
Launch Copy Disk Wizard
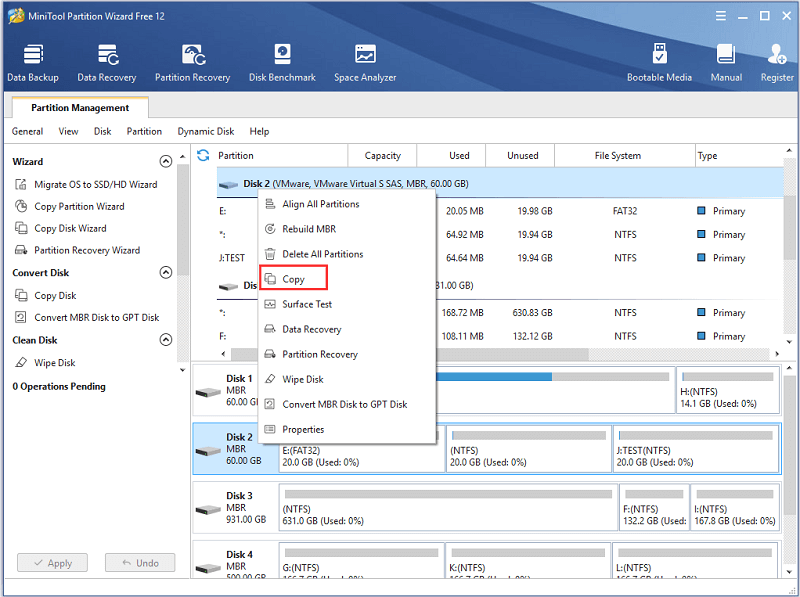point(61,228)
